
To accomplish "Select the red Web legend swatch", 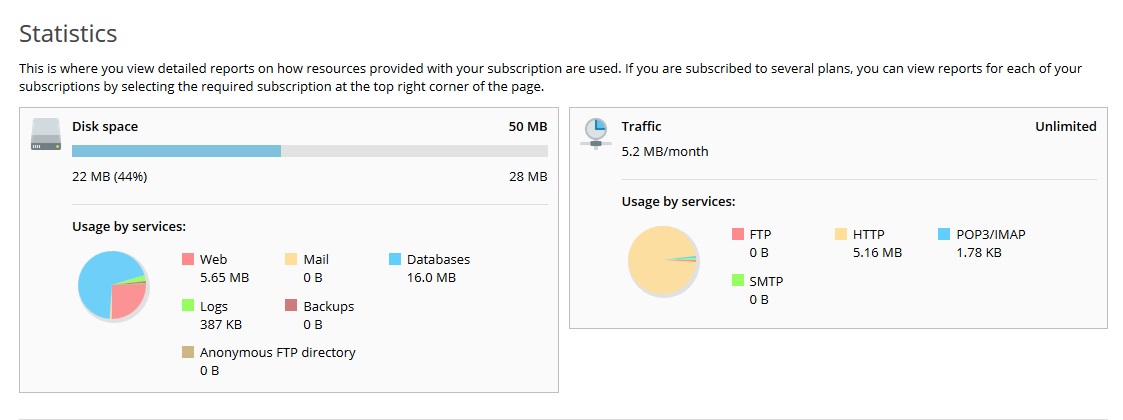I will [x=188, y=259].
